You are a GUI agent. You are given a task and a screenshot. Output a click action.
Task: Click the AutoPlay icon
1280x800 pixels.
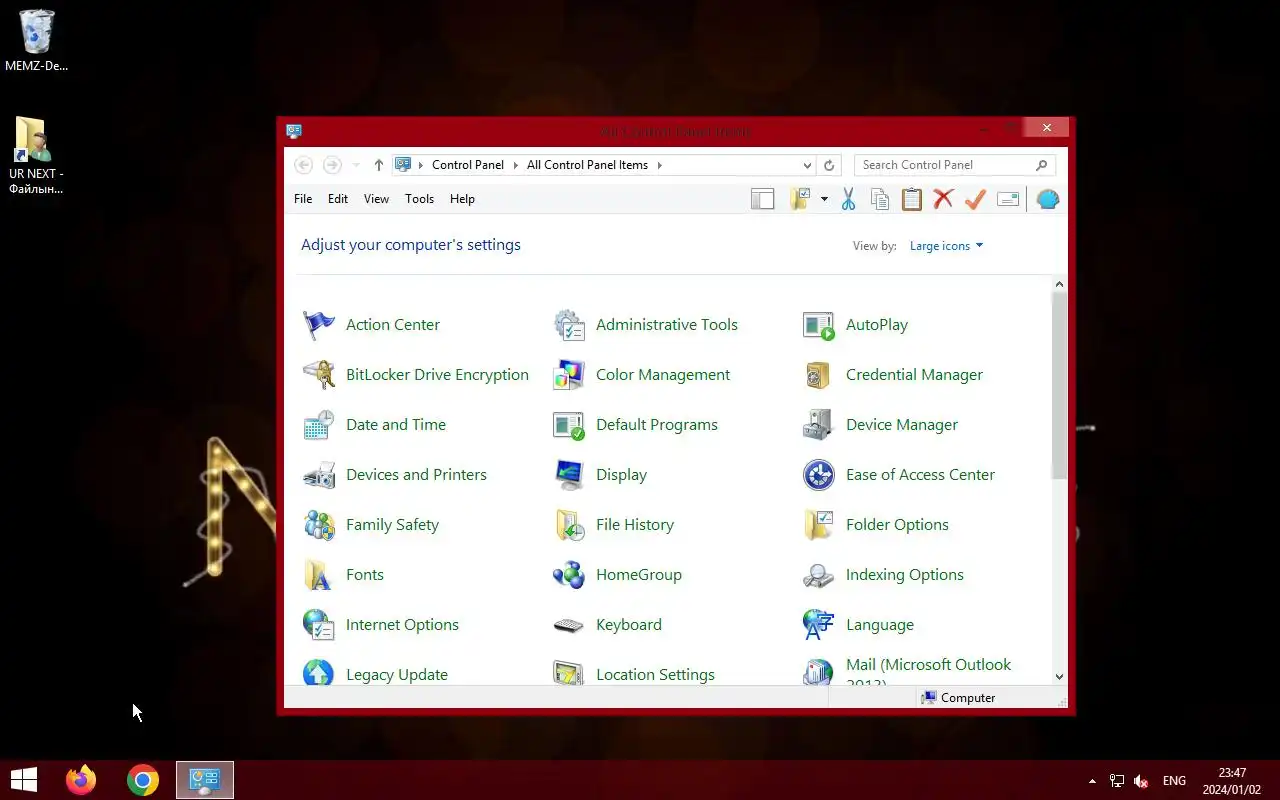tap(819, 325)
